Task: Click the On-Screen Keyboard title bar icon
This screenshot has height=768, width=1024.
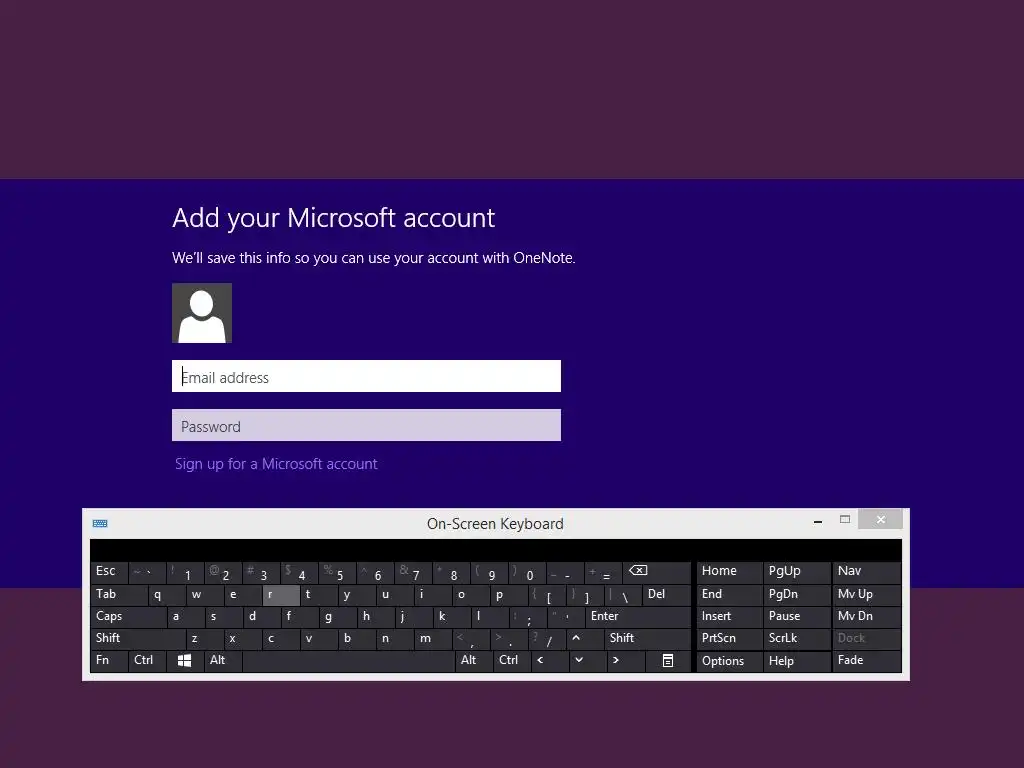Action: [100, 524]
